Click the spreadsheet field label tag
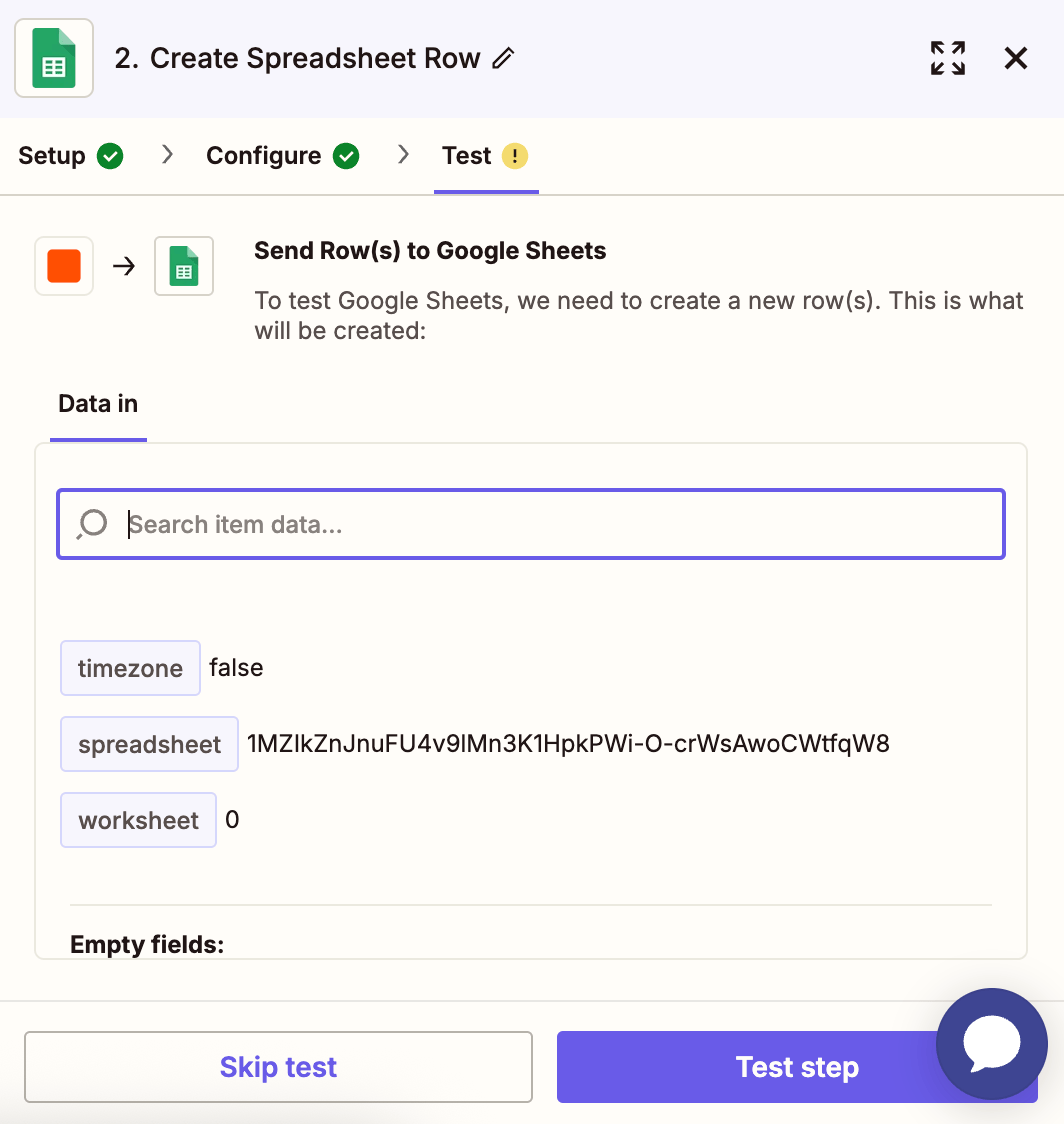The image size is (1064, 1124). point(149,744)
